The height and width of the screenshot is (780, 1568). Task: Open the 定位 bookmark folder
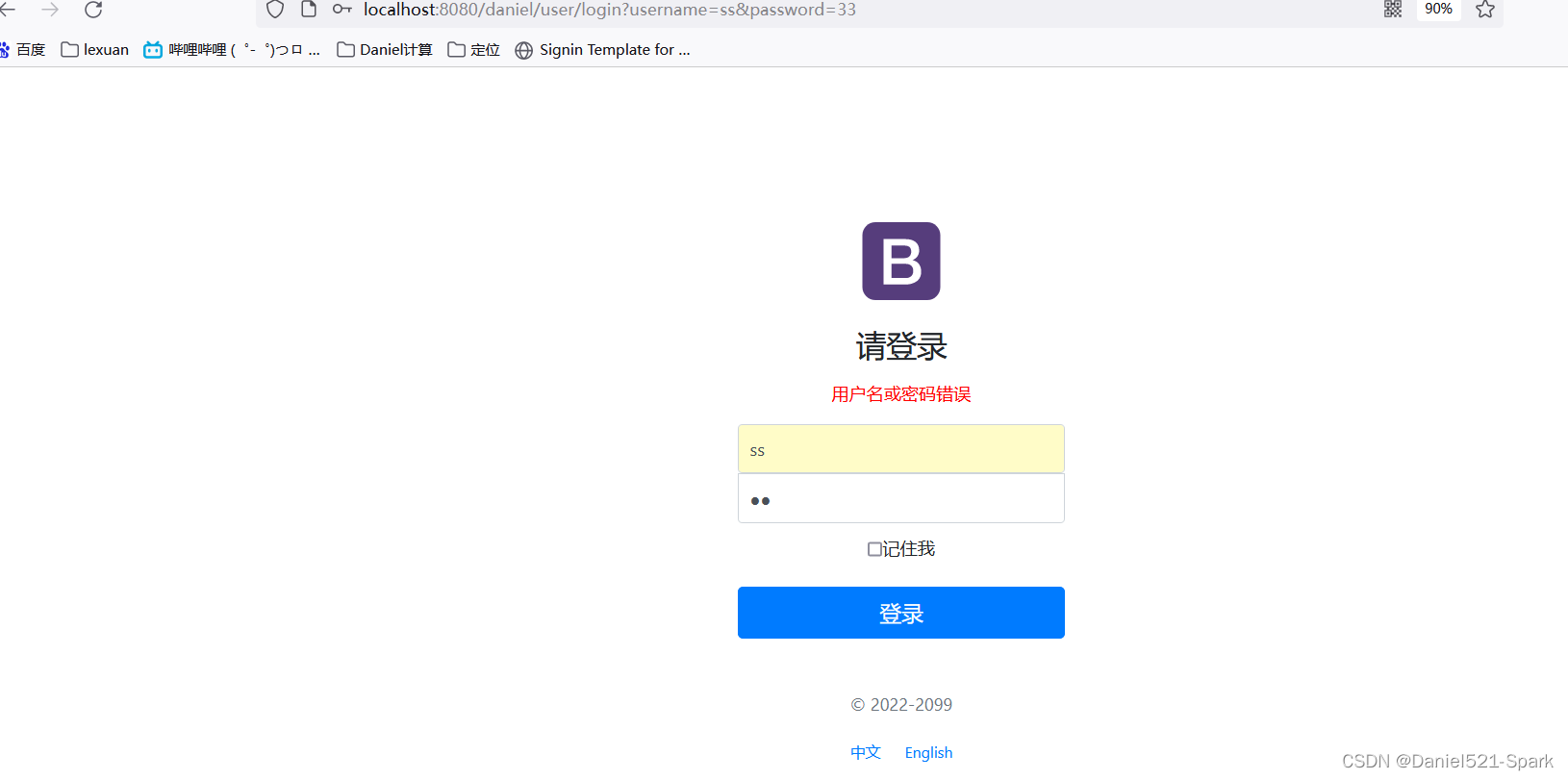click(473, 50)
